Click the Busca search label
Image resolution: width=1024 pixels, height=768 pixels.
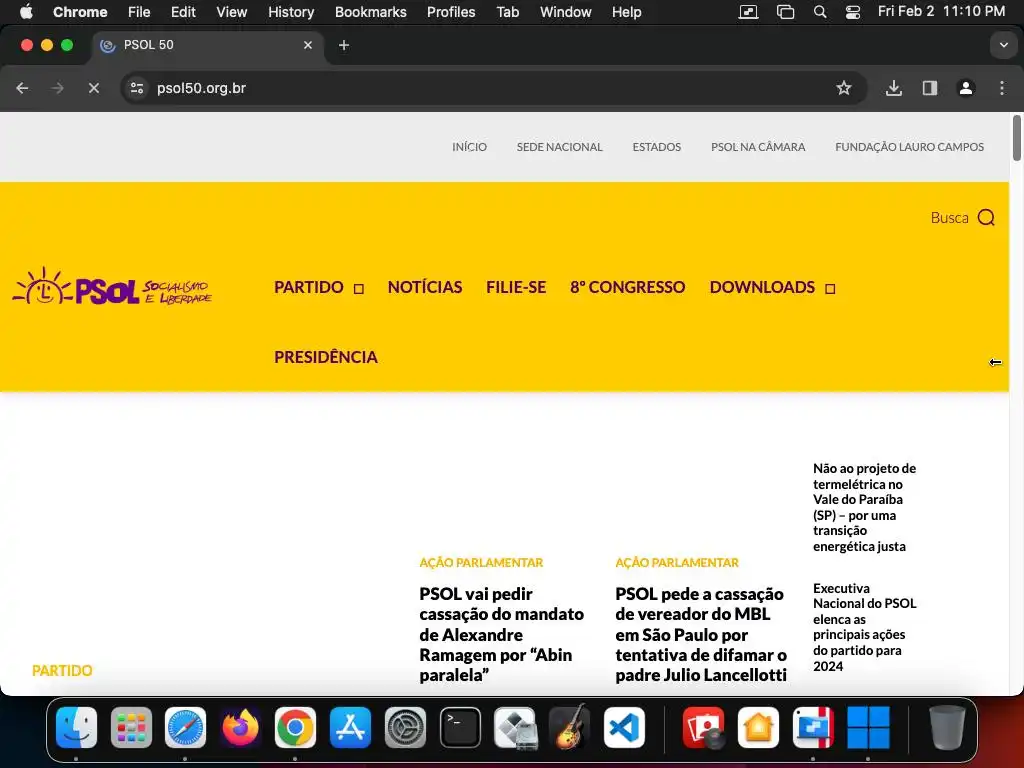coord(950,217)
